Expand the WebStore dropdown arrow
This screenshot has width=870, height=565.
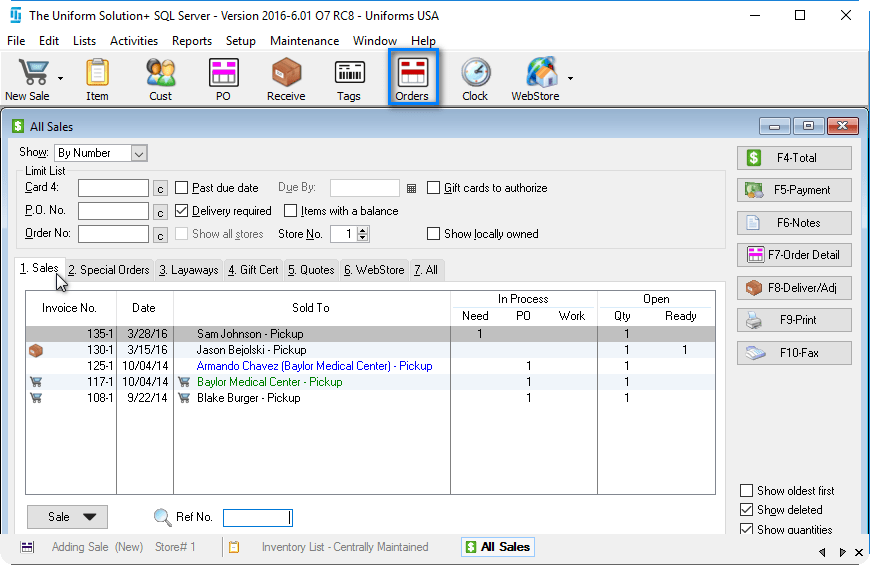tap(570, 78)
